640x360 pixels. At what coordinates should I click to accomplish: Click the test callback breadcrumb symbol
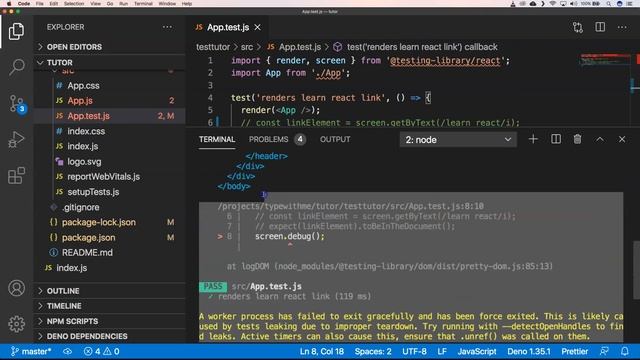(416, 47)
